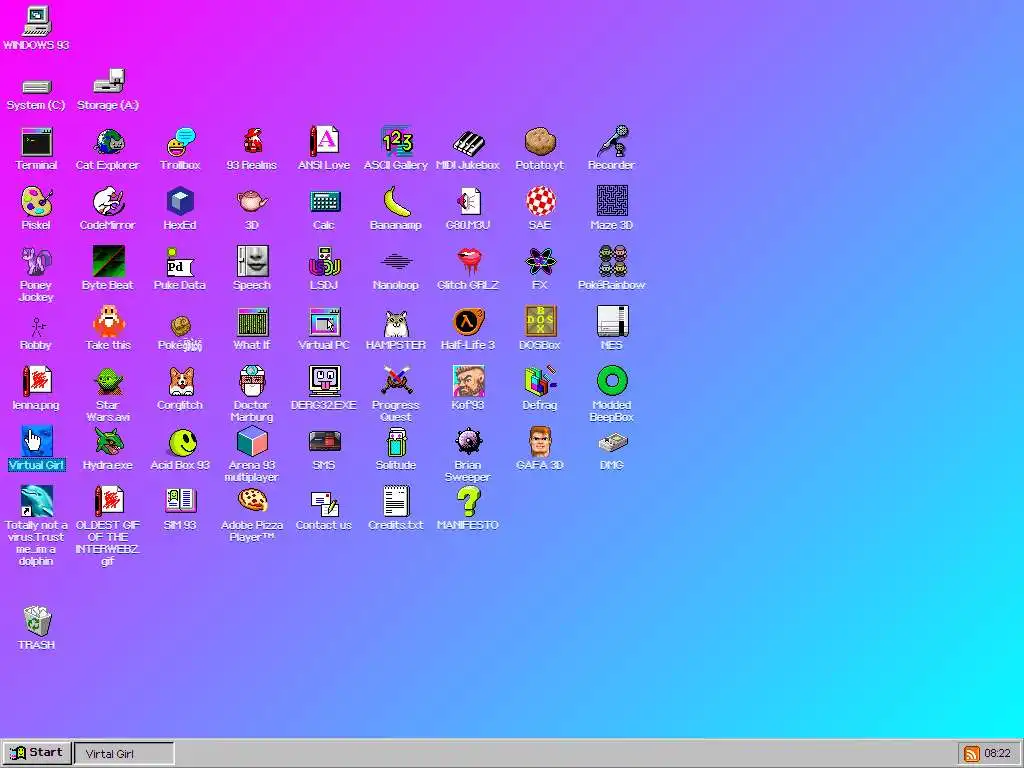
Task: Open the Trollbox chat icon
Action: point(180,142)
